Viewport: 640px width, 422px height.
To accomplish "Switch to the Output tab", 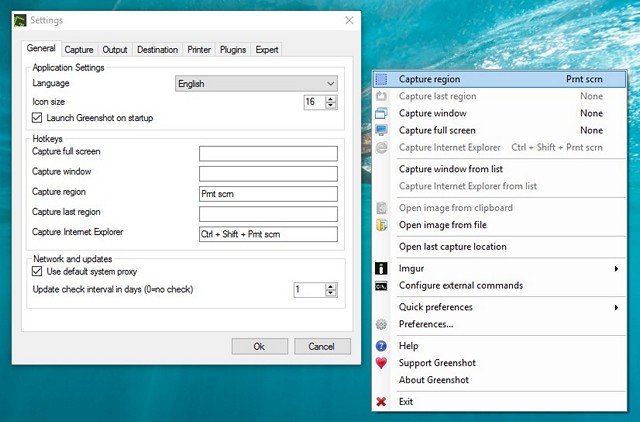I will [115, 50].
